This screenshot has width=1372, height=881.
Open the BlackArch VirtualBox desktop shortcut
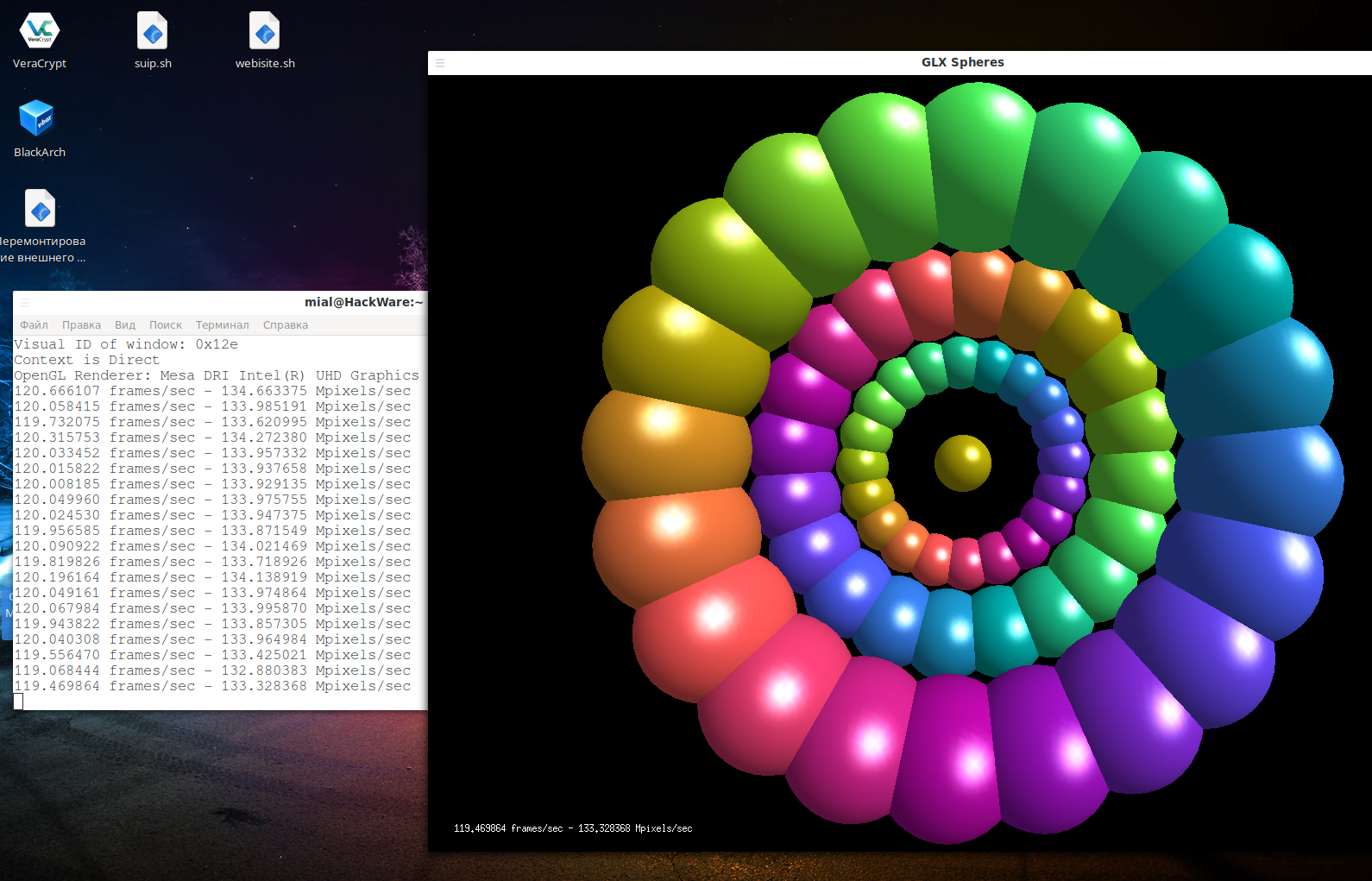click(38, 119)
